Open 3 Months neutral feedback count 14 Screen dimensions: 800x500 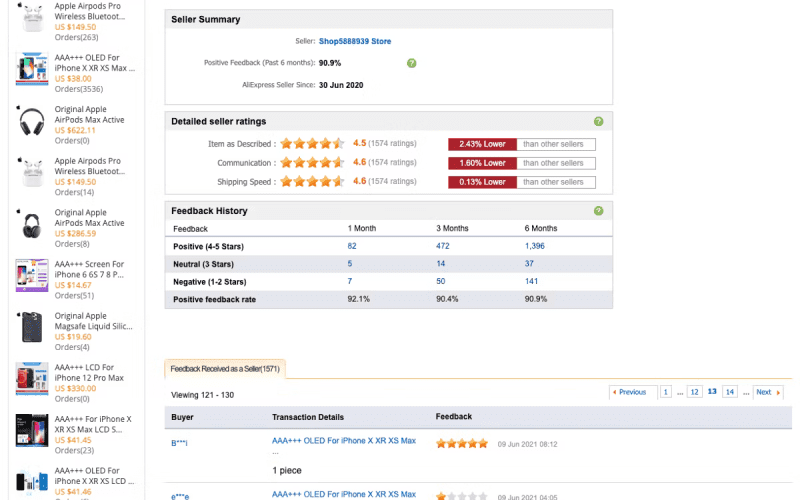pos(440,264)
